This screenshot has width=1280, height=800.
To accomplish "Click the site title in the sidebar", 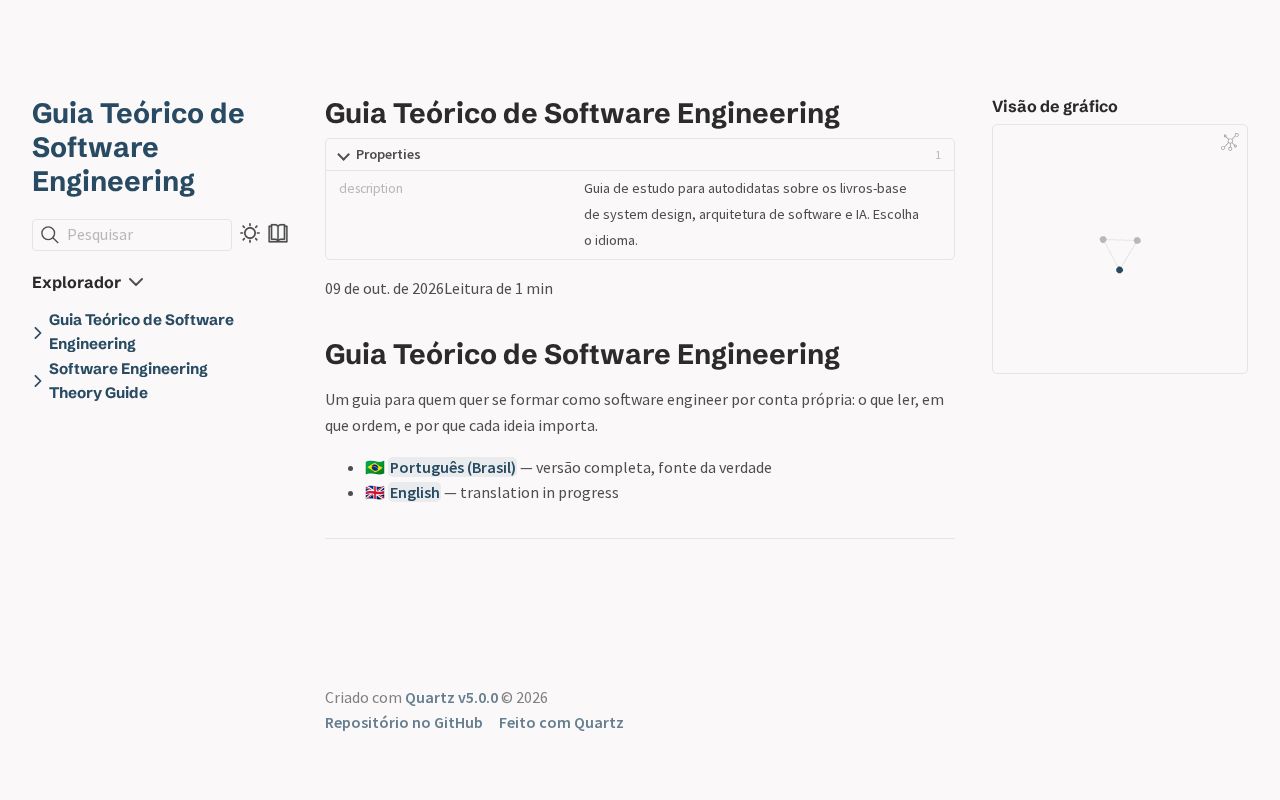I will 138,147.
